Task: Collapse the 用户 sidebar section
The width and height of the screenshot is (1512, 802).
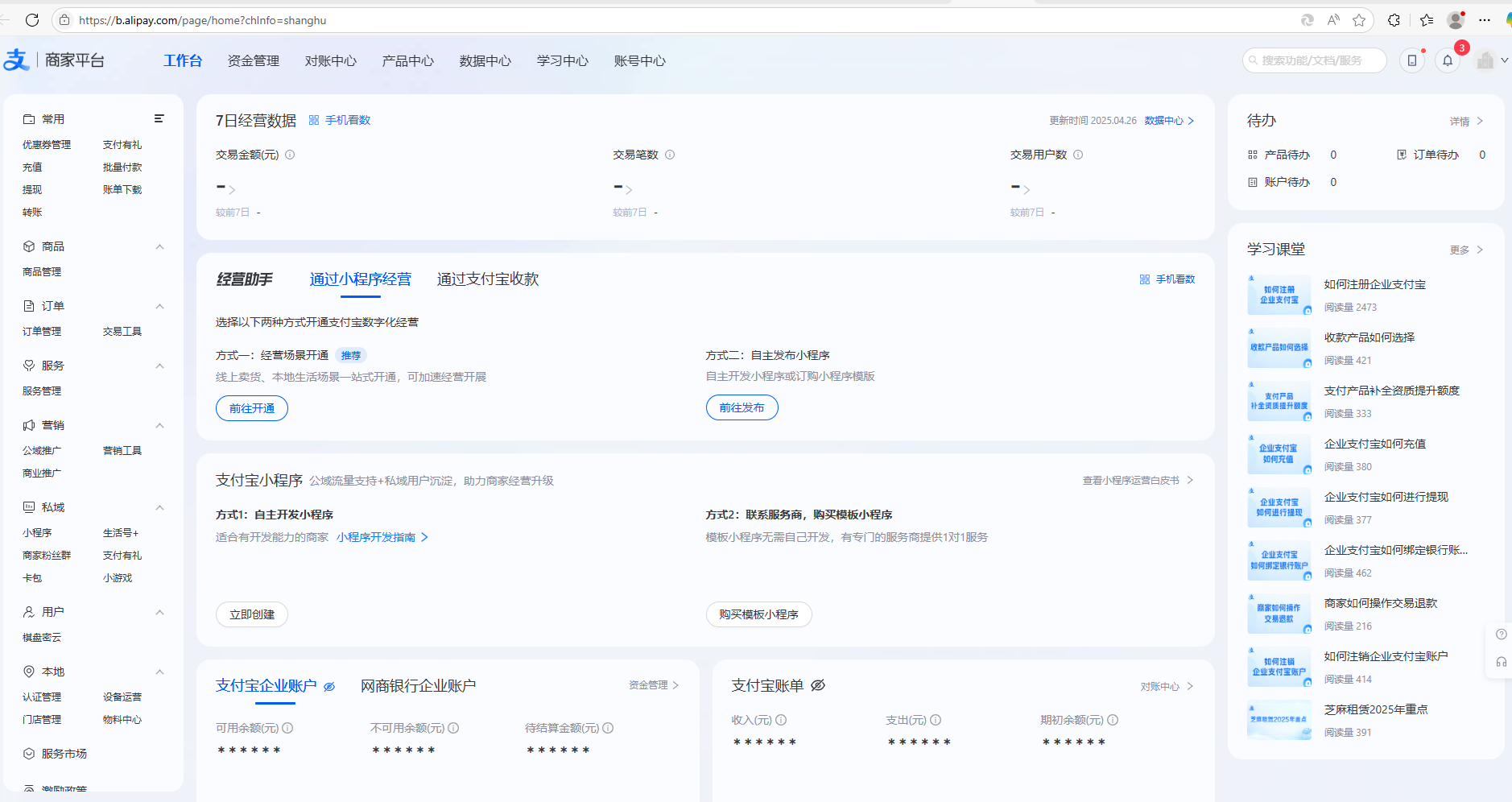Action: 159,612
